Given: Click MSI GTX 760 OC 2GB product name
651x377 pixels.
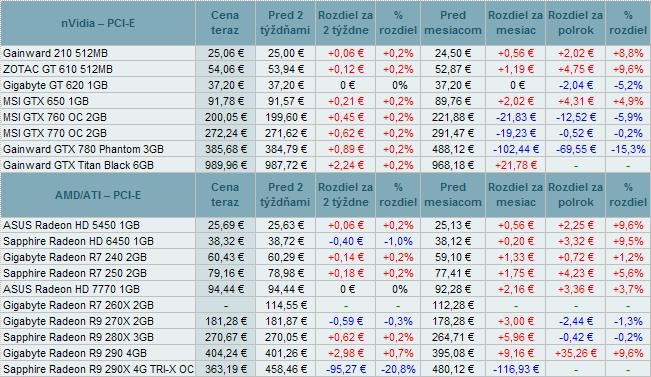Looking at the screenshot, I should [55, 117].
